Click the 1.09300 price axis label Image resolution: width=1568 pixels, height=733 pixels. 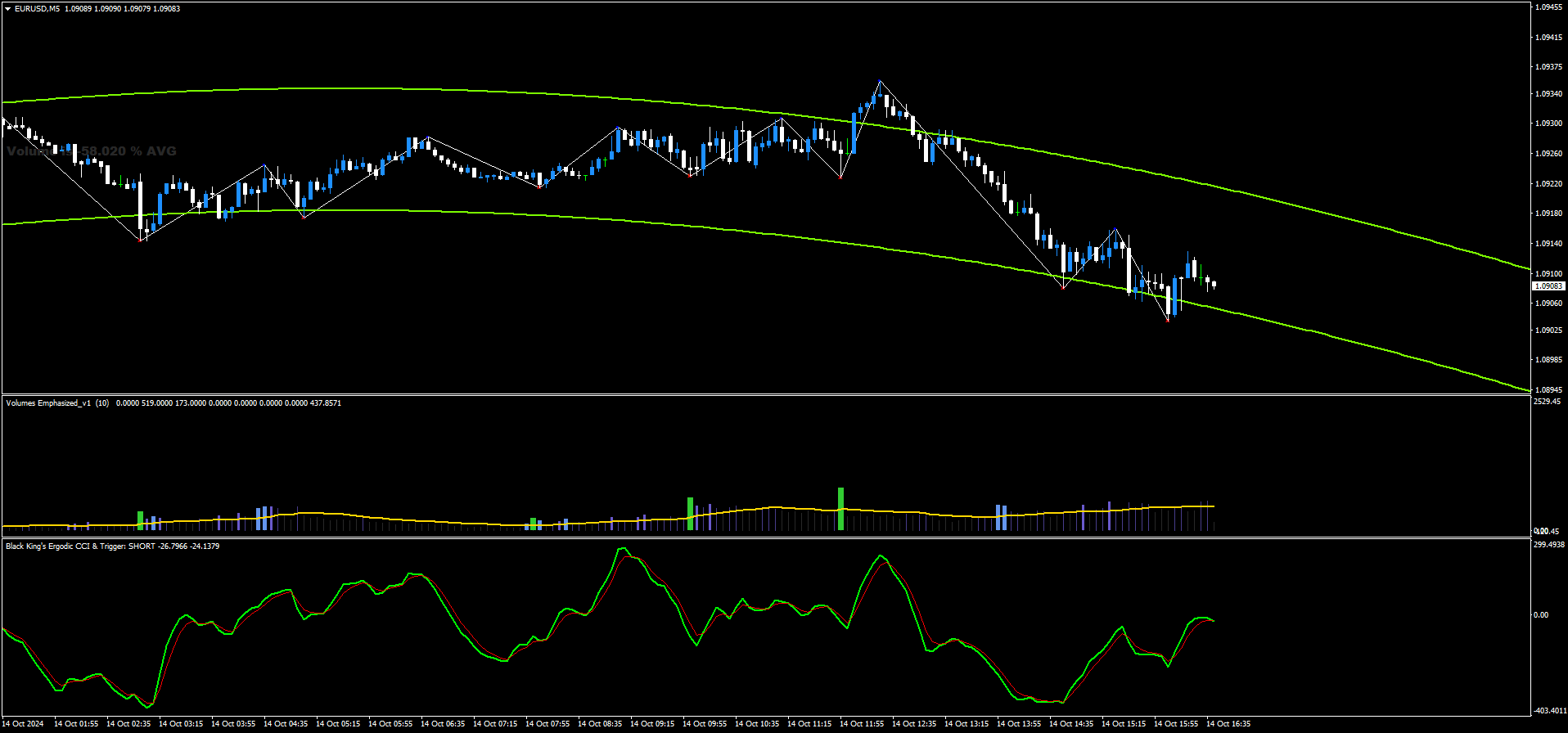[1548, 124]
